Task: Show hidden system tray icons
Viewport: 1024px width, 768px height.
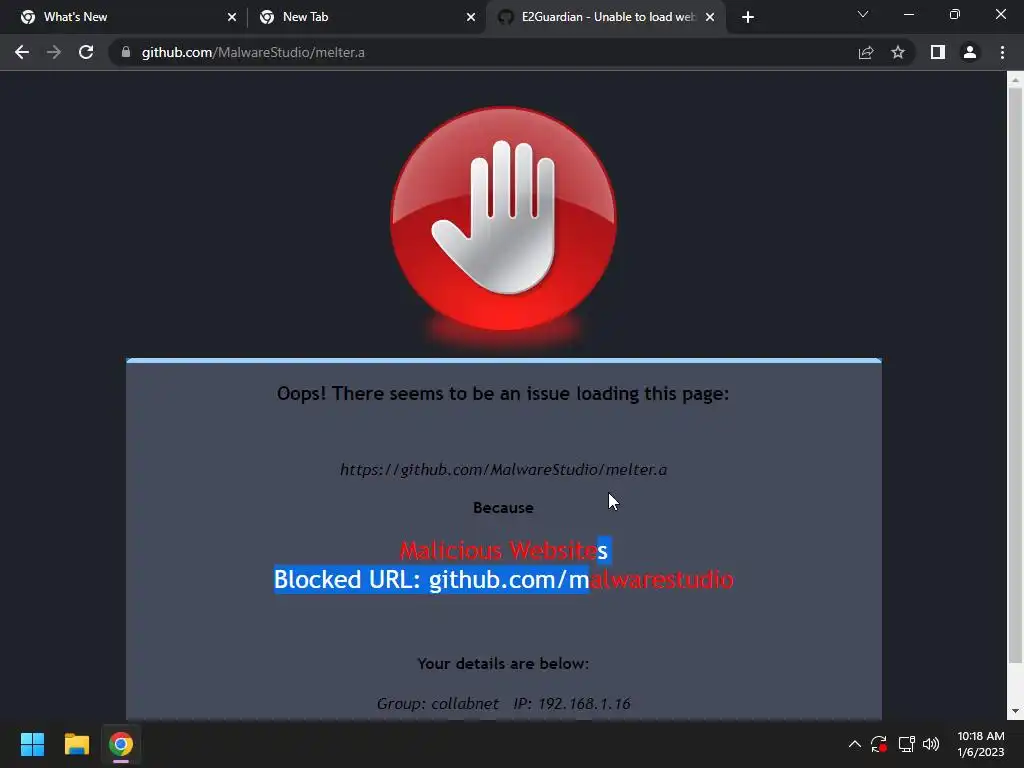Action: pyautogui.click(x=854, y=744)
